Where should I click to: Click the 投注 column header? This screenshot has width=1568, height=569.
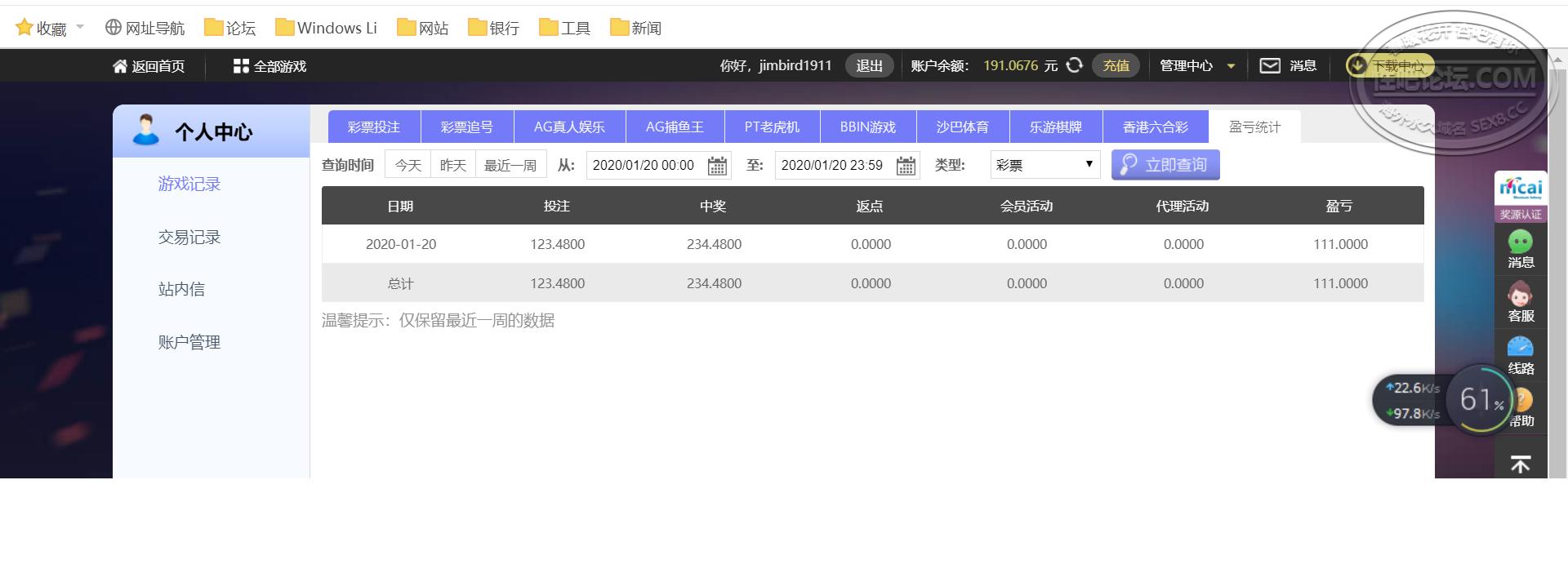[x=557, y=207]
